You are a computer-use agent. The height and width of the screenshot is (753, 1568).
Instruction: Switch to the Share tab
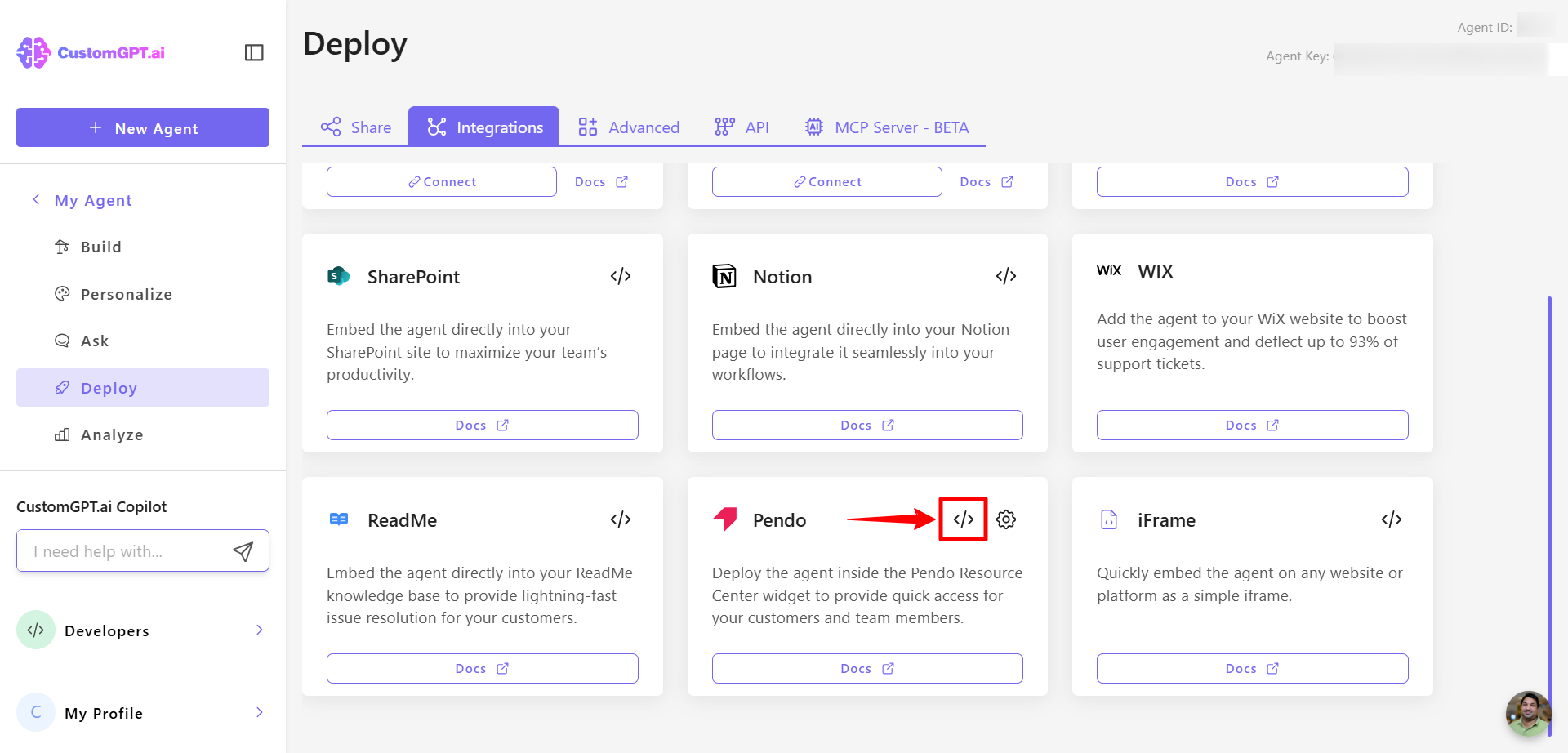(355, 127)
